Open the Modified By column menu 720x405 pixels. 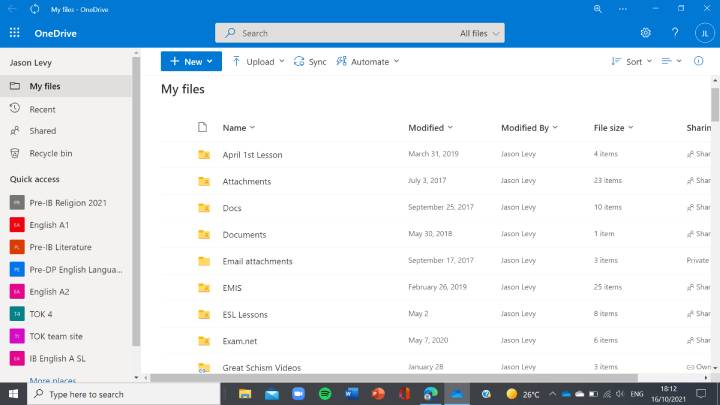coord(529,128)
